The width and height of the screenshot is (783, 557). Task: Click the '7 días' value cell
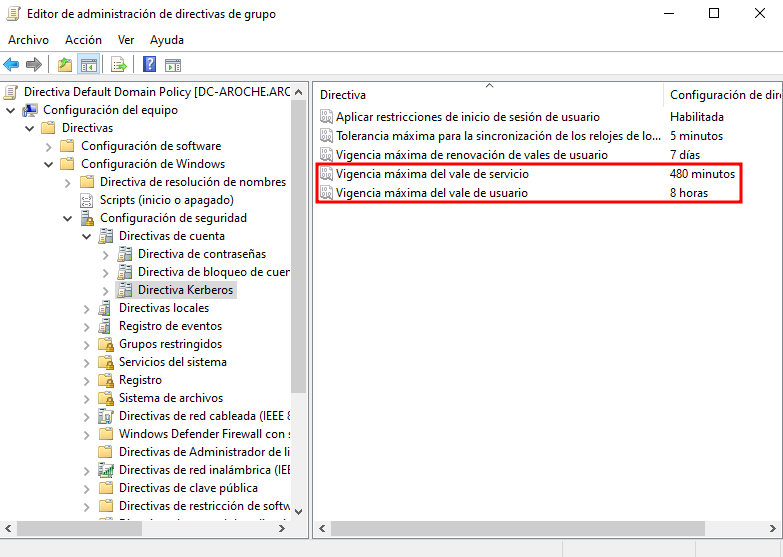[x=685, y=155]
